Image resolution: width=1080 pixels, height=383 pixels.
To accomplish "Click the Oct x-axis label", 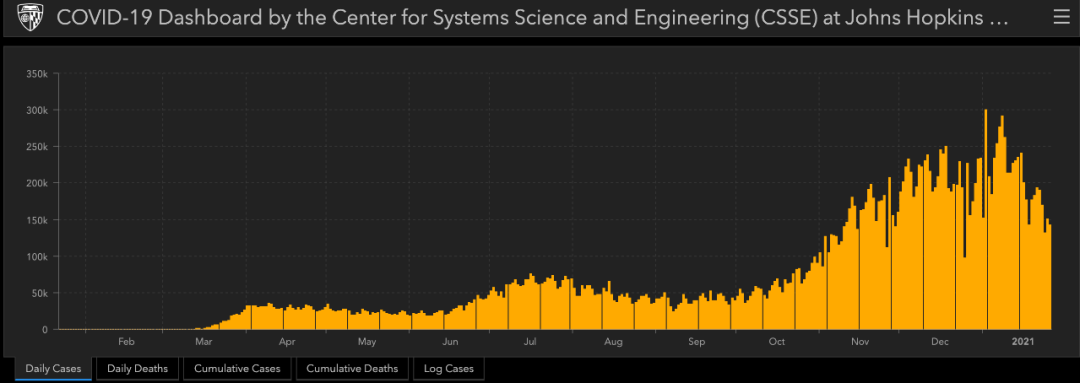I will pyautogui.click(x=777, y=341).
